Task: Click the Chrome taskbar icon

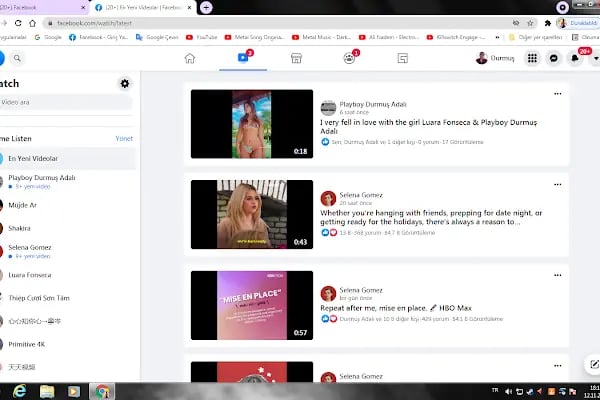Action: click(102, 391)
